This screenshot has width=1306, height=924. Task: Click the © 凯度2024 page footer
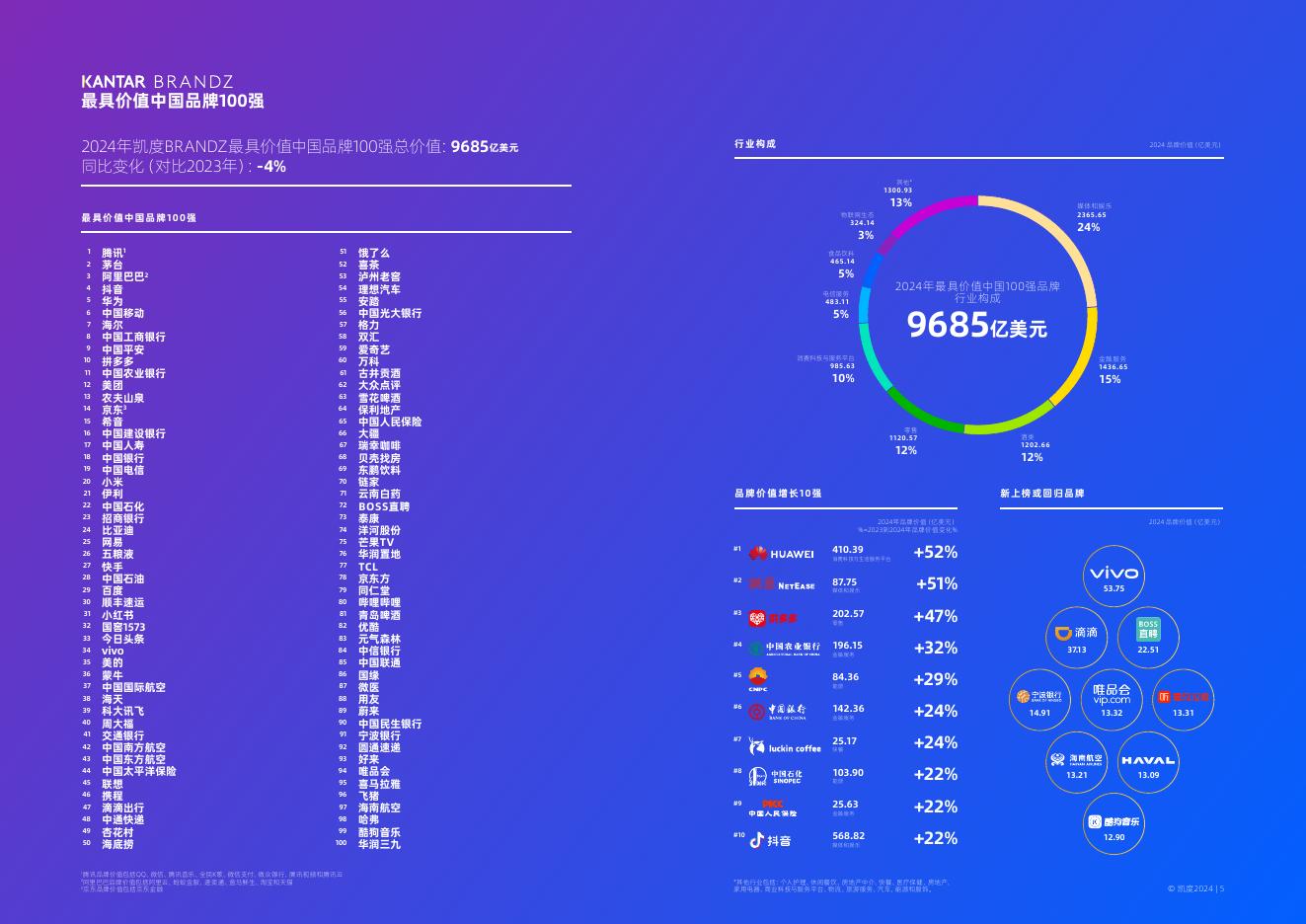pos(1195,888)
